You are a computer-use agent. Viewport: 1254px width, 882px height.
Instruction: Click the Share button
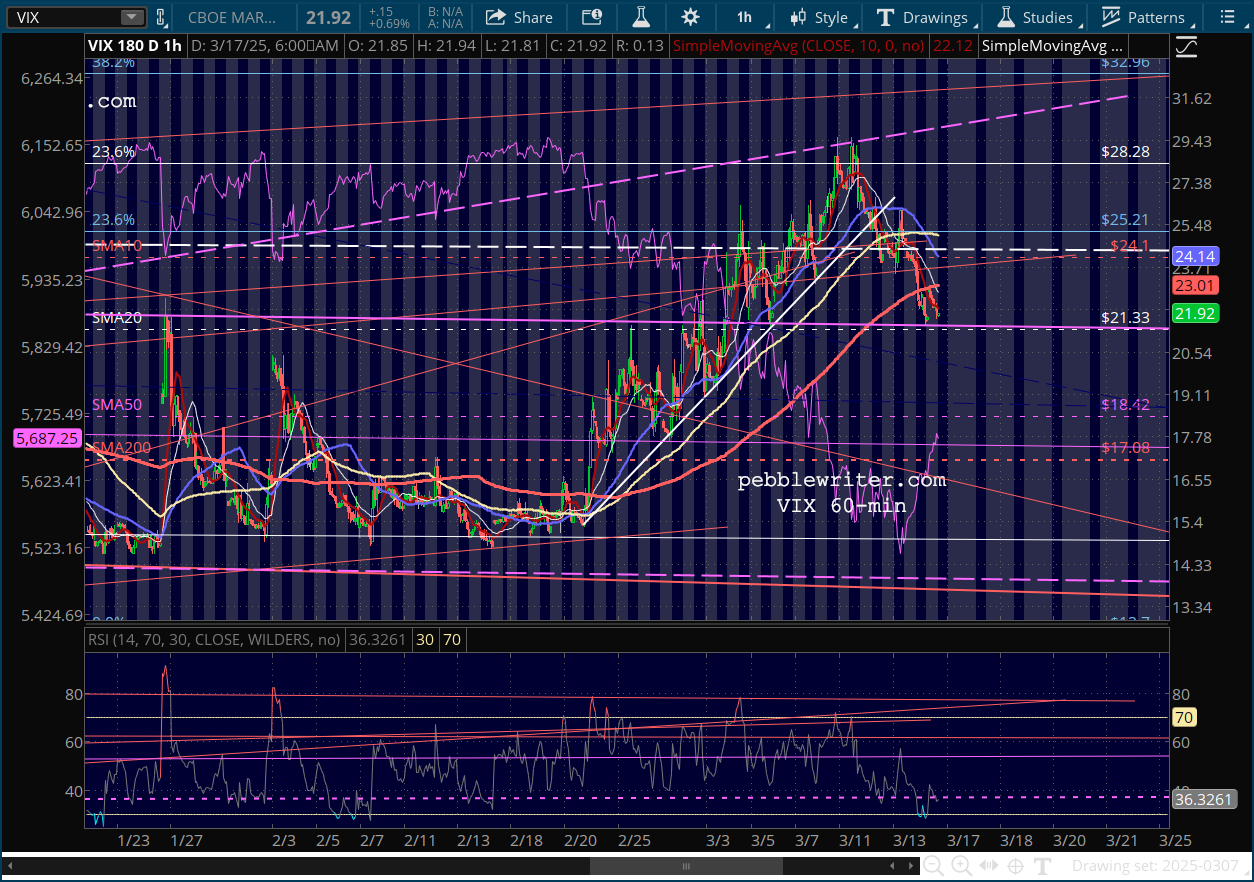520,17
